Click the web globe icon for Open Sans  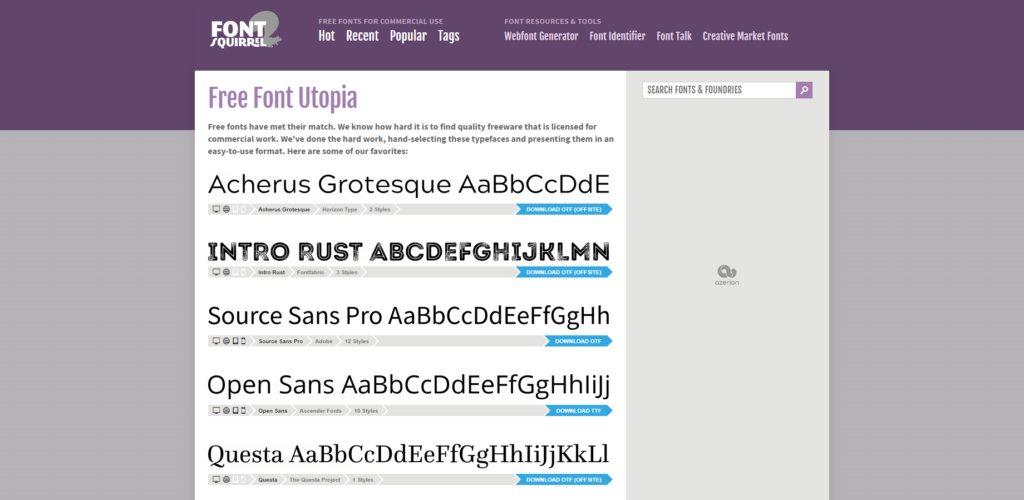click(x=226, y=410)
